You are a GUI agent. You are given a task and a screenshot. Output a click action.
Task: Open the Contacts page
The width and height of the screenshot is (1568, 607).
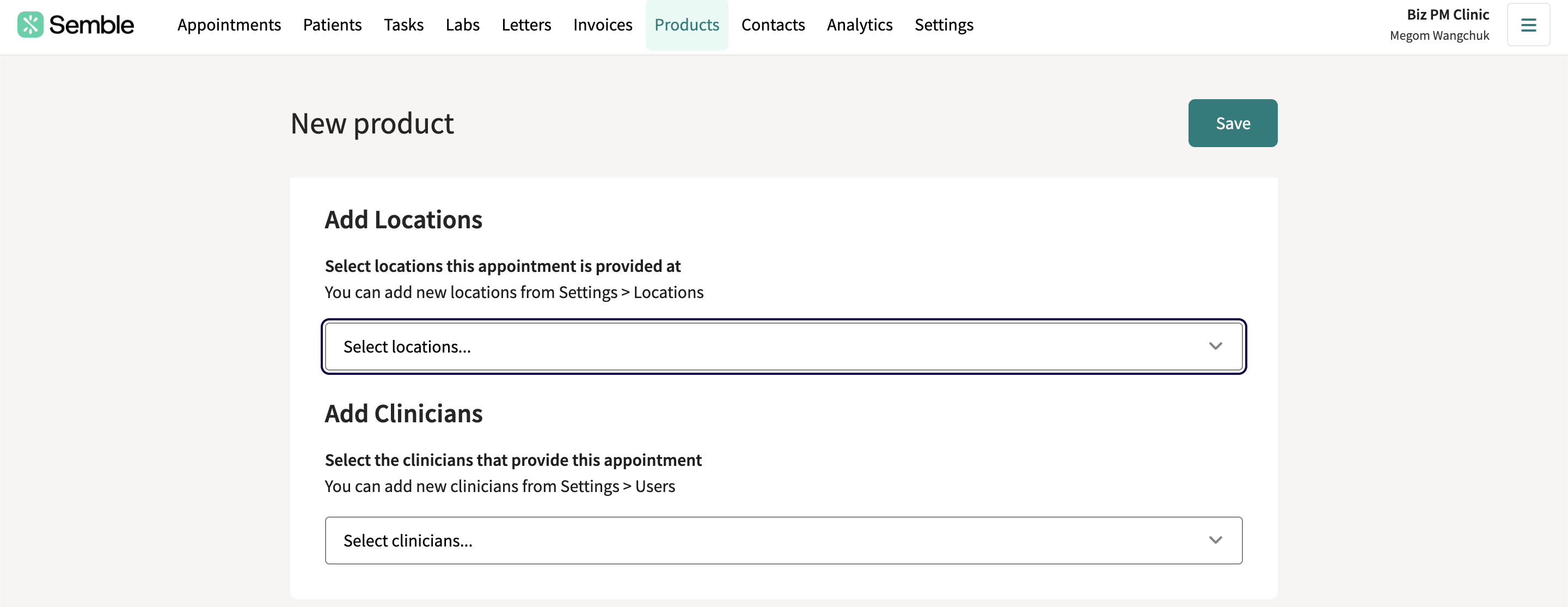773,25
